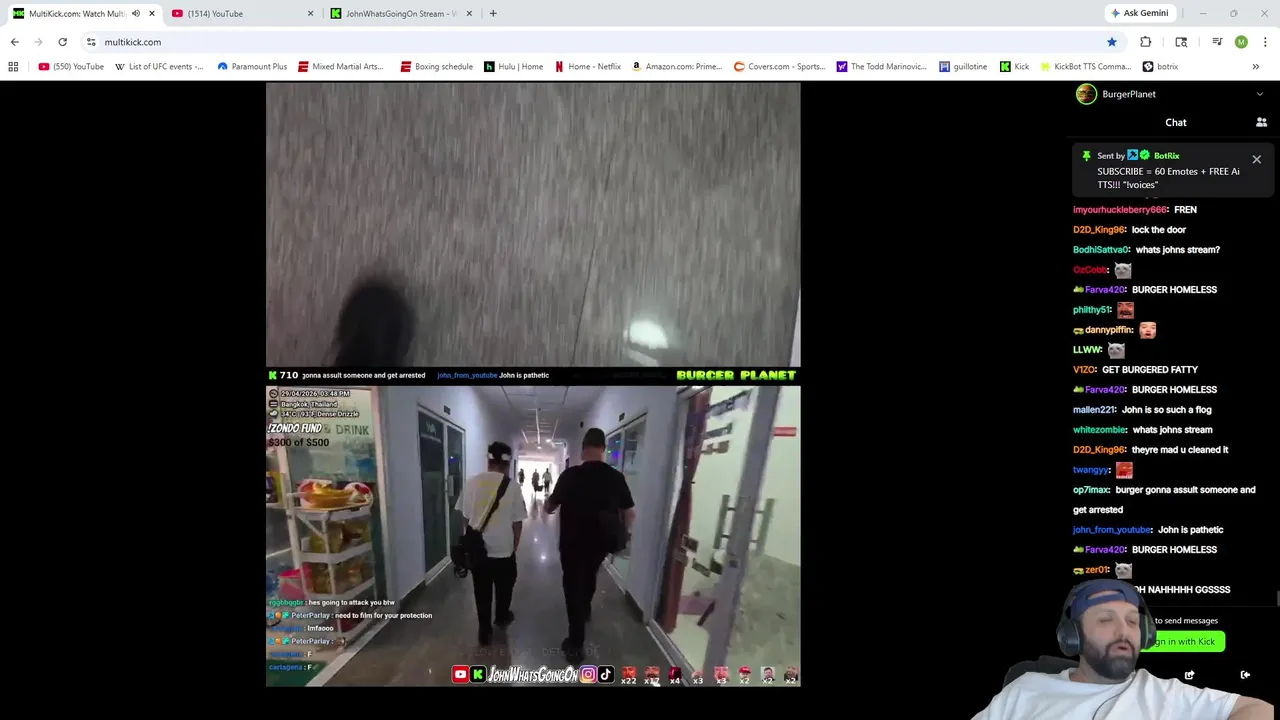
Task: Open the Hulu | Home bookmark
Action: [514, 67]
